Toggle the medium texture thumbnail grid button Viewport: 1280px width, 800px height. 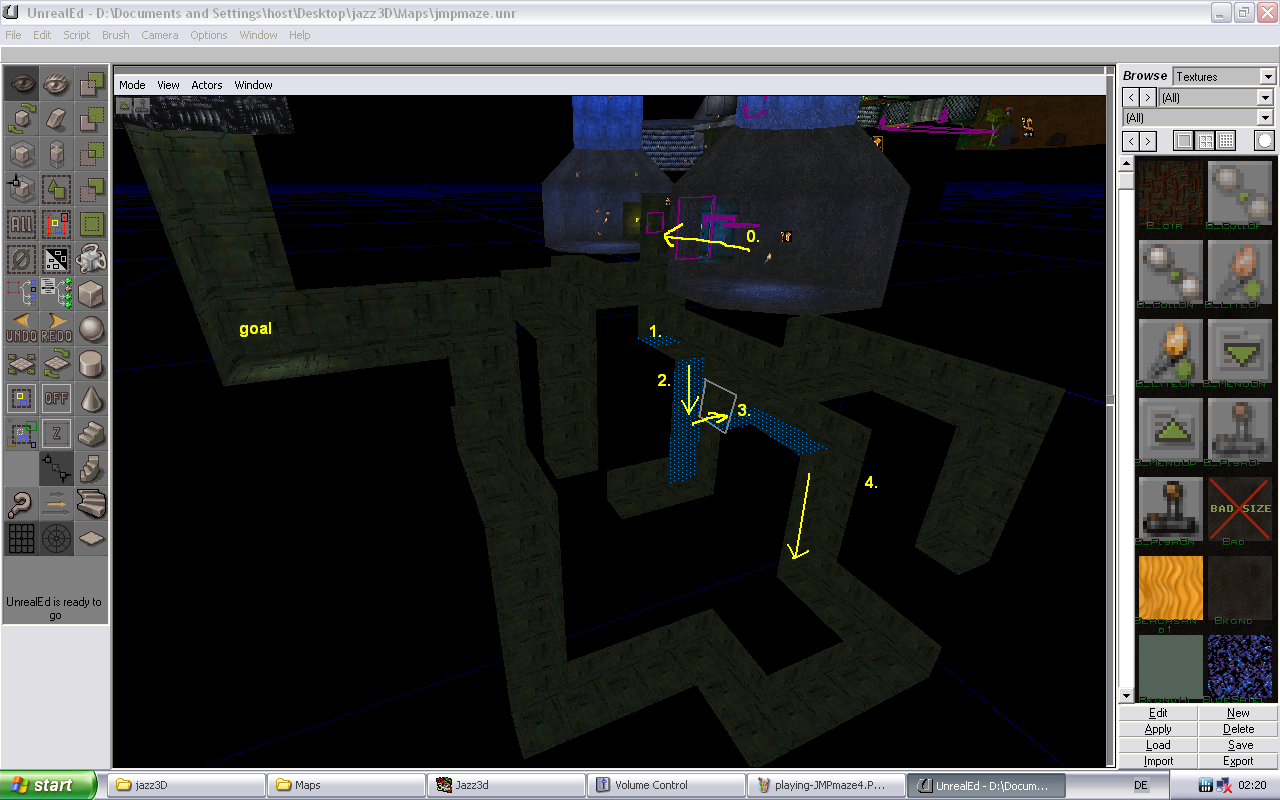point(1205,141)
